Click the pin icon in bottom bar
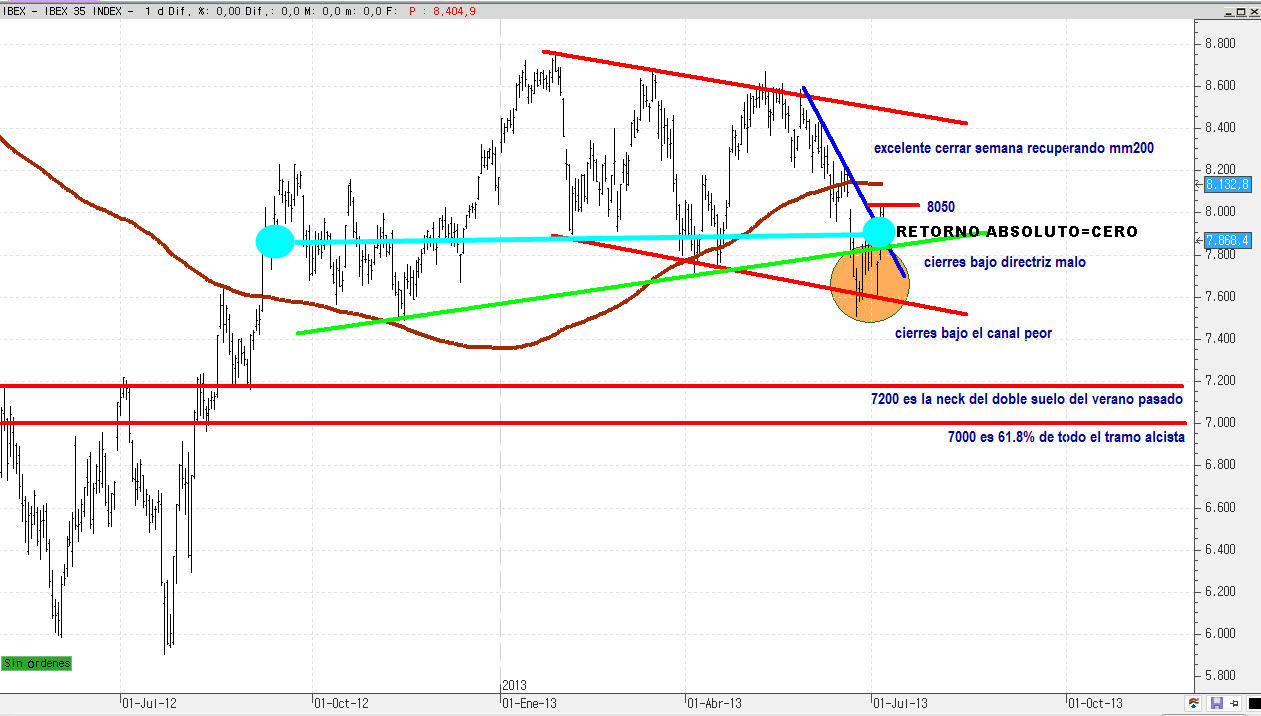This screenshot has height=716, width=1261. coord(1234,703)
